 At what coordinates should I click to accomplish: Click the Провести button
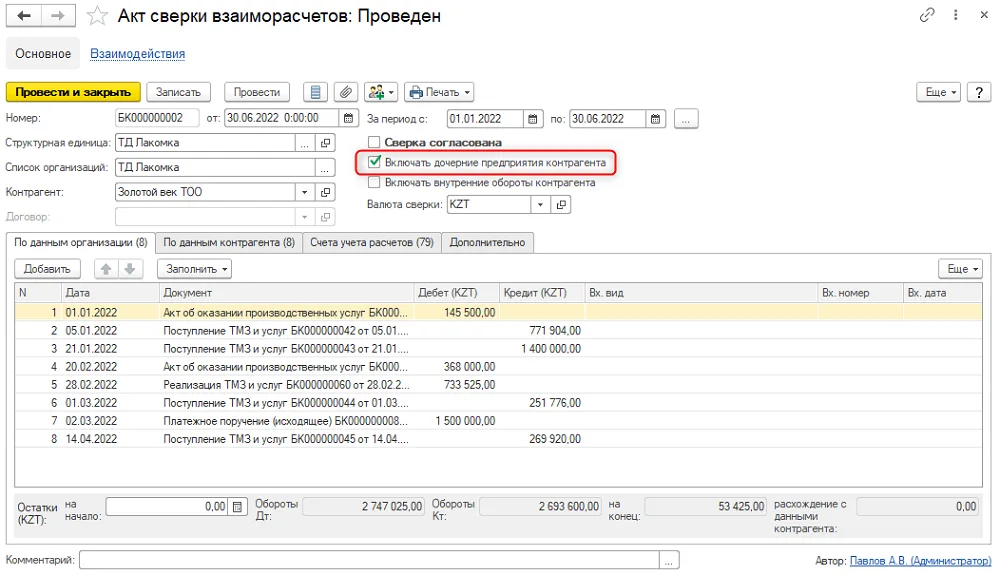coord(256,92)
